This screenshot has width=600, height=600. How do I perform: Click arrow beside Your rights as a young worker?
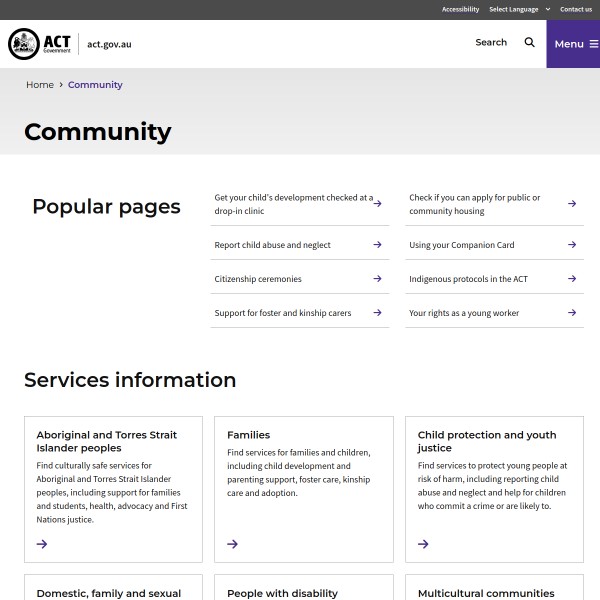point(572,313)
